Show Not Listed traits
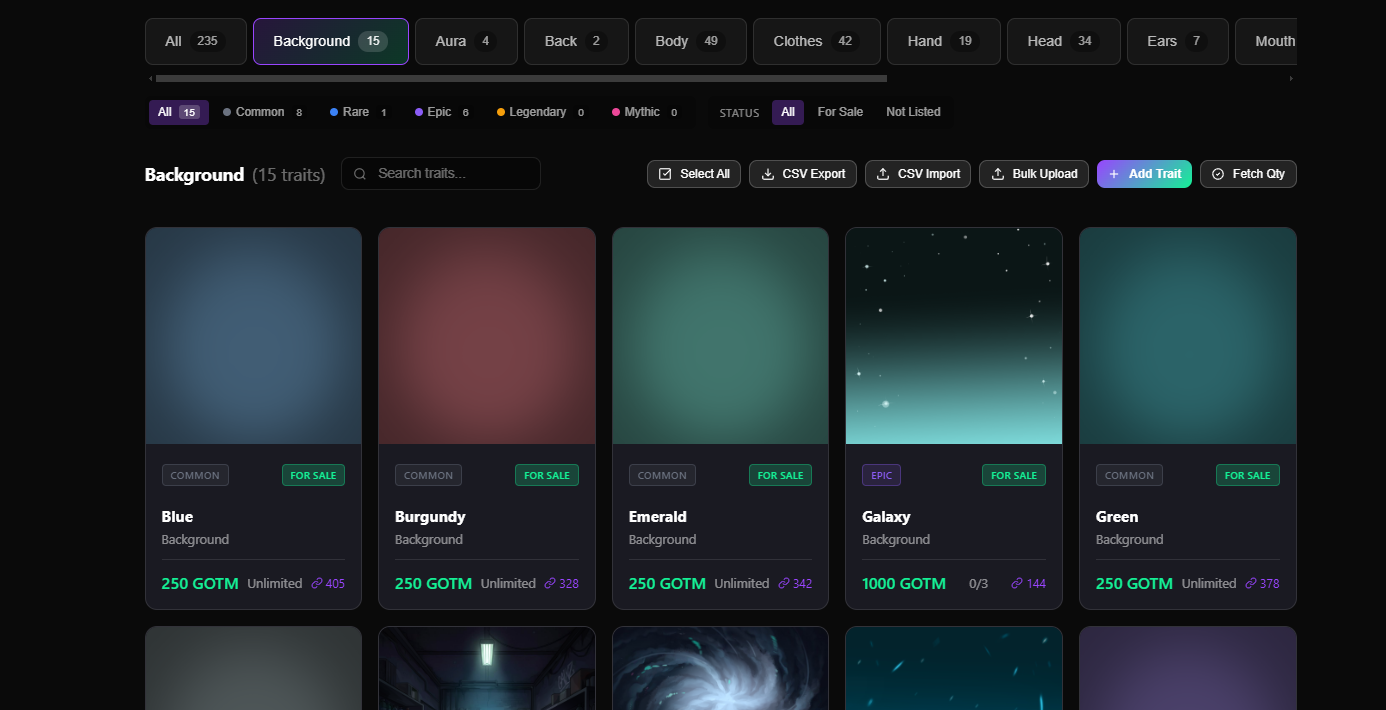This screenshot has width=1386, height=710. point(912,112)
